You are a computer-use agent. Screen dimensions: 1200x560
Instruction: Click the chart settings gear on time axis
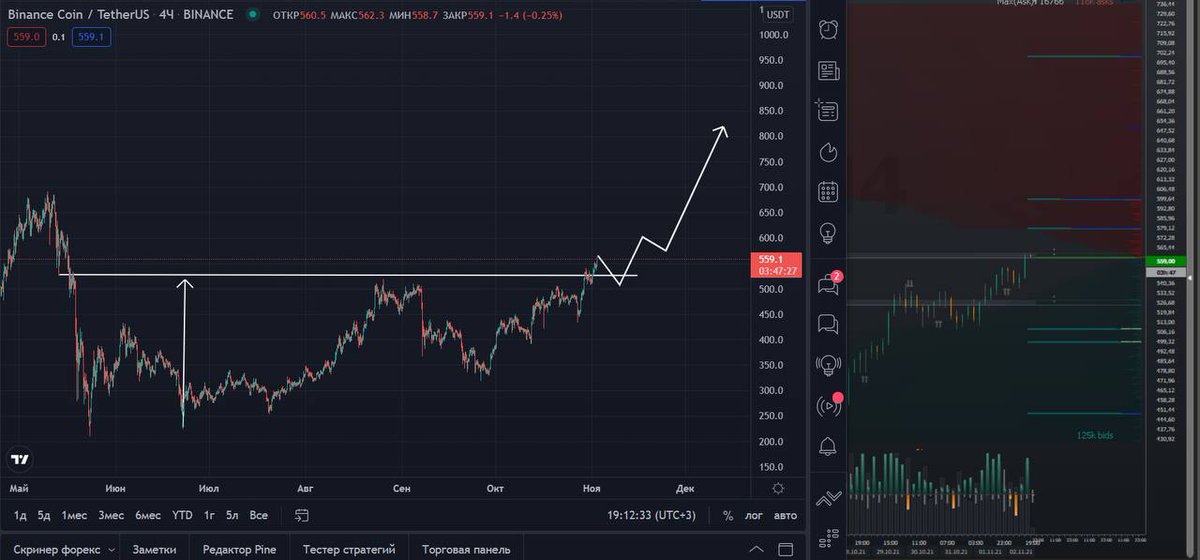click(x=779, y=488)
